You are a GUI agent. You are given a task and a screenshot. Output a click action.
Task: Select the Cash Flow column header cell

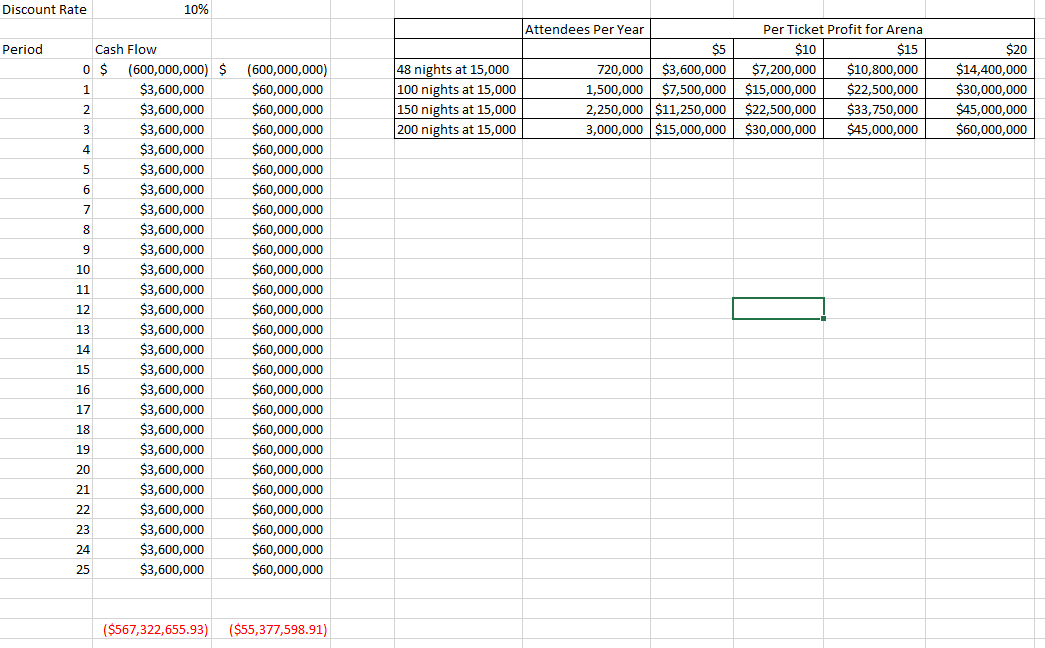126,49
